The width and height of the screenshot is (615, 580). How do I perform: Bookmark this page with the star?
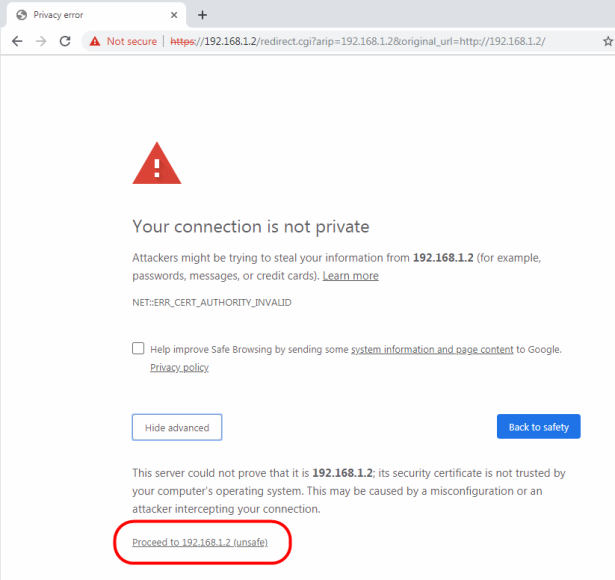pos(607,41)
